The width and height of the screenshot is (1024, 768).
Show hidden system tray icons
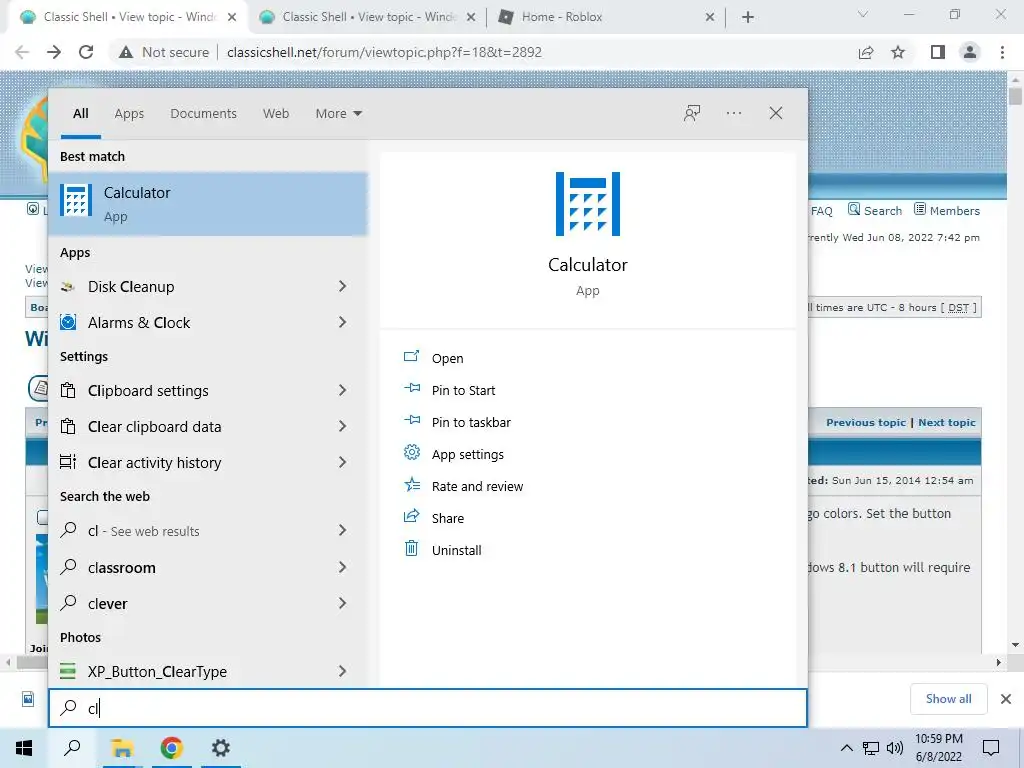(x=846, y=748)
